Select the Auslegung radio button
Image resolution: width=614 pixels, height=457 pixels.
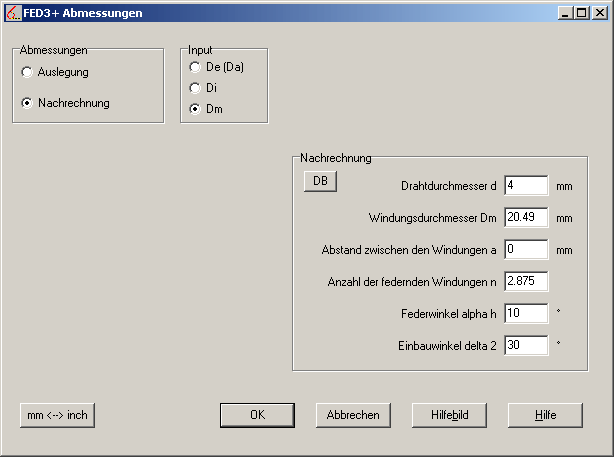tap(27, 72)
